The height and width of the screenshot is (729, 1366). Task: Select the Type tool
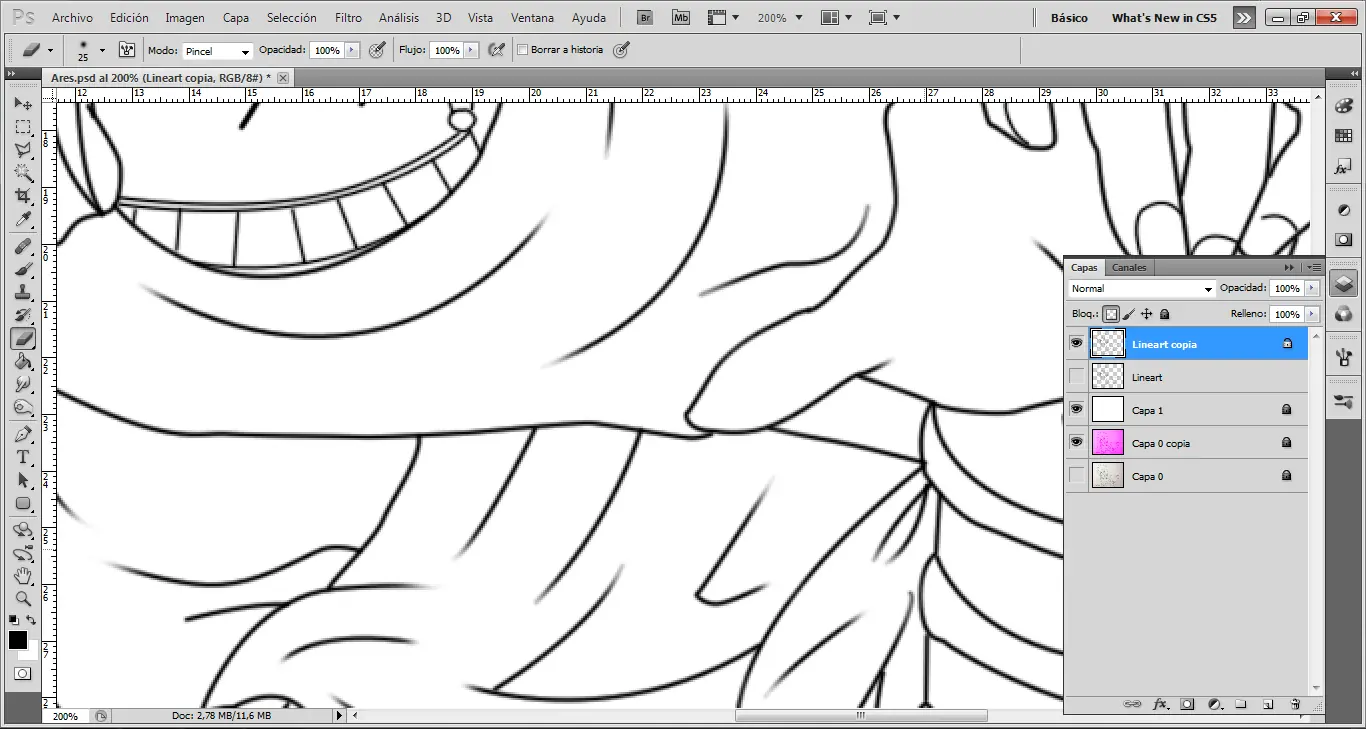23,457
